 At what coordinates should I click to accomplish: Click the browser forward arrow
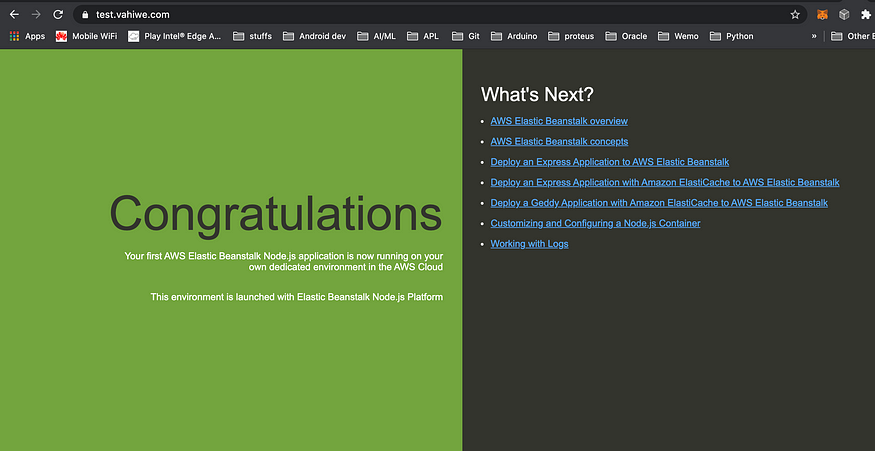tap(36, 15)
